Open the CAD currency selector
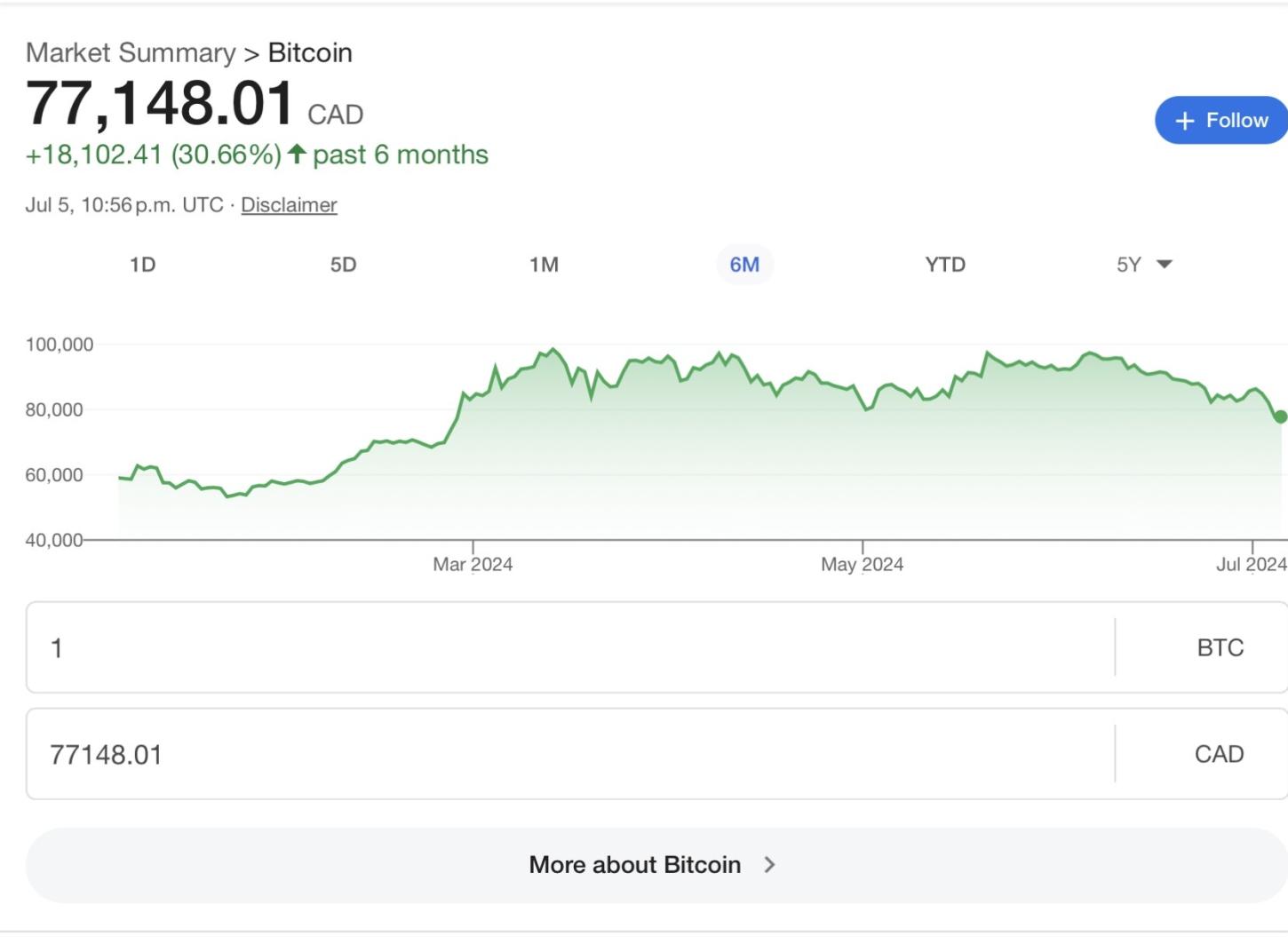Image resolution: width=1288 pixels, height=952 pixels. (1219, 754)
